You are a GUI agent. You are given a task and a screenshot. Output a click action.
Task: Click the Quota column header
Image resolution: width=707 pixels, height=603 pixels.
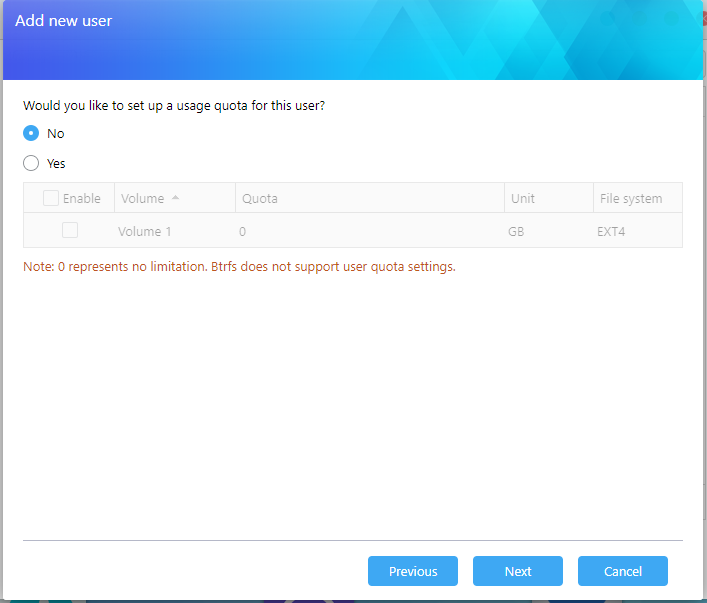click(370, 198)
